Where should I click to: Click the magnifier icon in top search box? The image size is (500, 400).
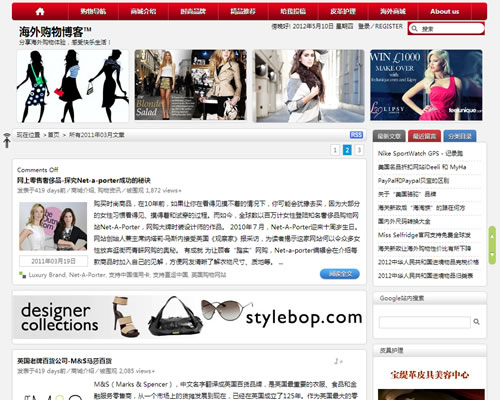click(414, 29)
